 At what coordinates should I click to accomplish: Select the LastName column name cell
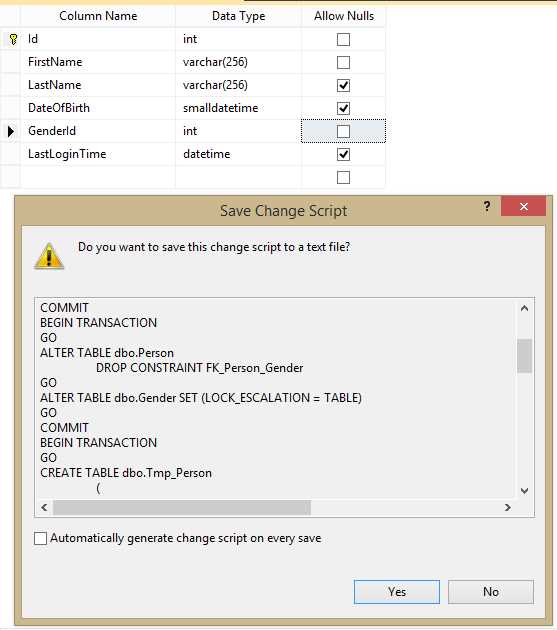(x=98, y=85)
